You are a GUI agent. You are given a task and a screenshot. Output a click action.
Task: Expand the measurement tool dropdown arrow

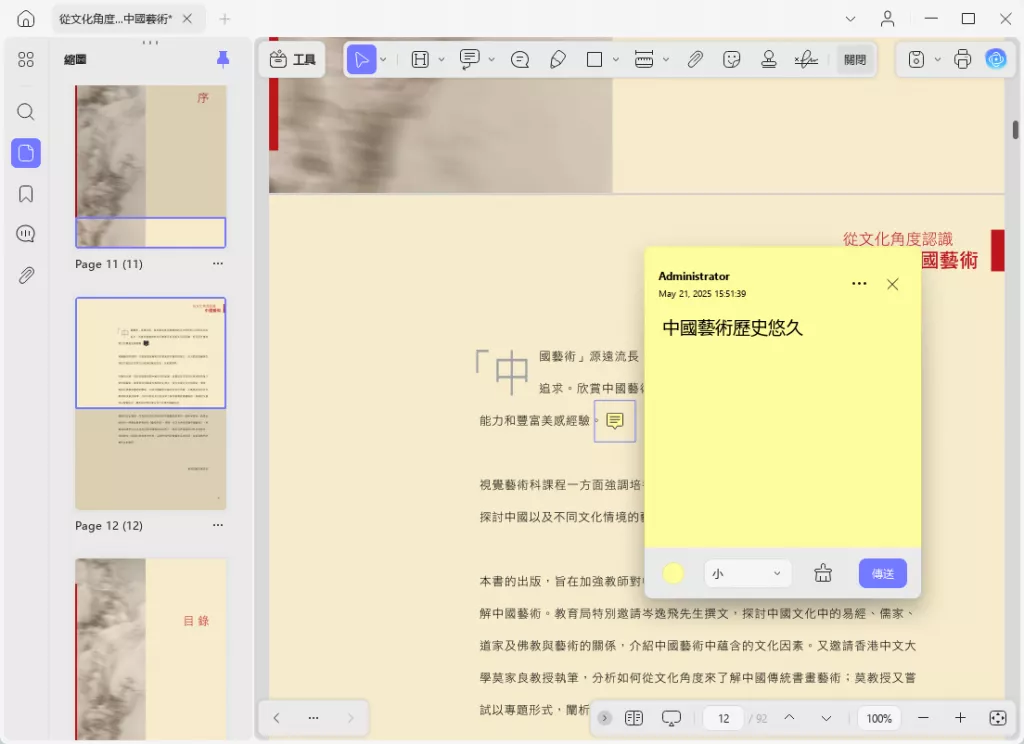666,60
